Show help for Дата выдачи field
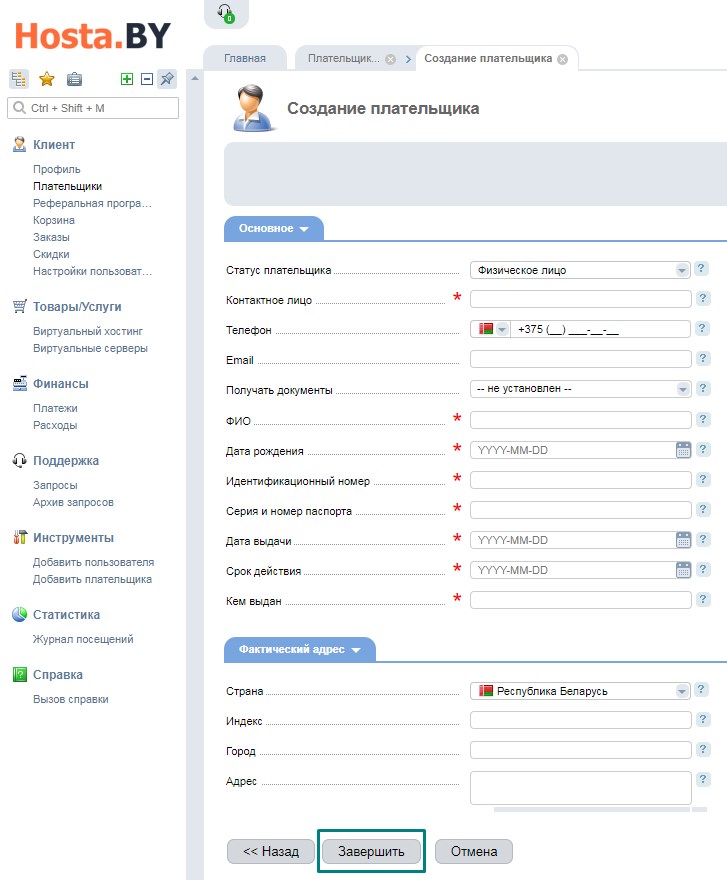 [x=703, y=539]
